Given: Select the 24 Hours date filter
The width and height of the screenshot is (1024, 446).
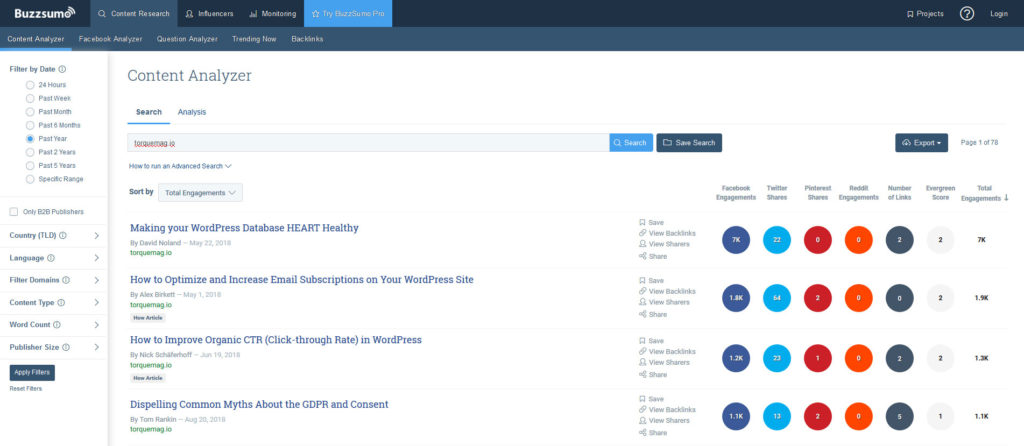Looking at the screenshot, I should pos(30,85).
